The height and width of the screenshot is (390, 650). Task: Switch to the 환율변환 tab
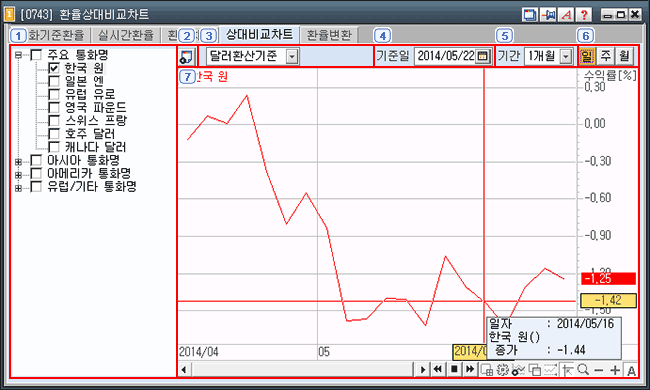[x=329, y=35]
